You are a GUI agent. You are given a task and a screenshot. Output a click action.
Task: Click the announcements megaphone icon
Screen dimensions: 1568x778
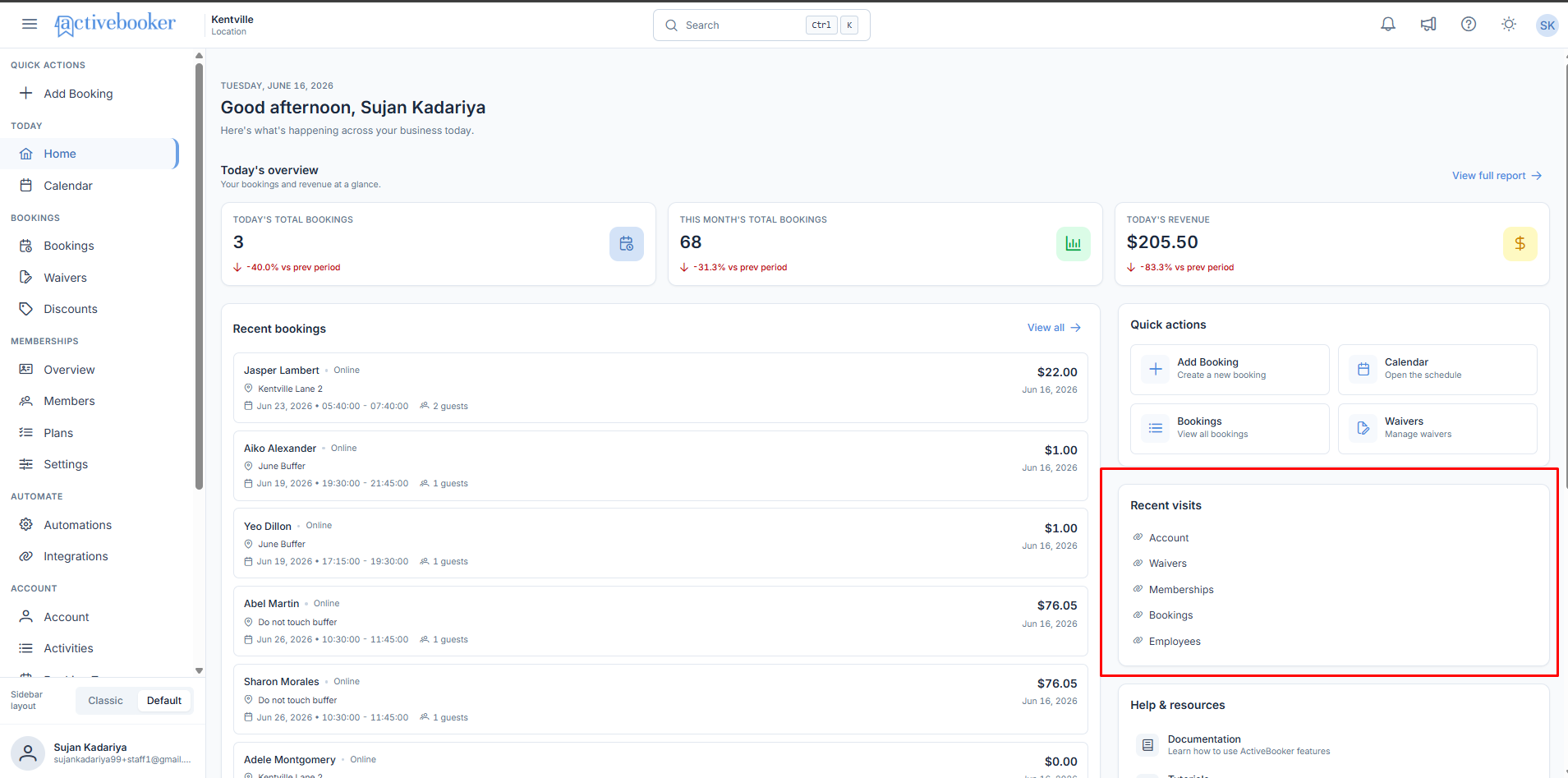pos(1428,25)
